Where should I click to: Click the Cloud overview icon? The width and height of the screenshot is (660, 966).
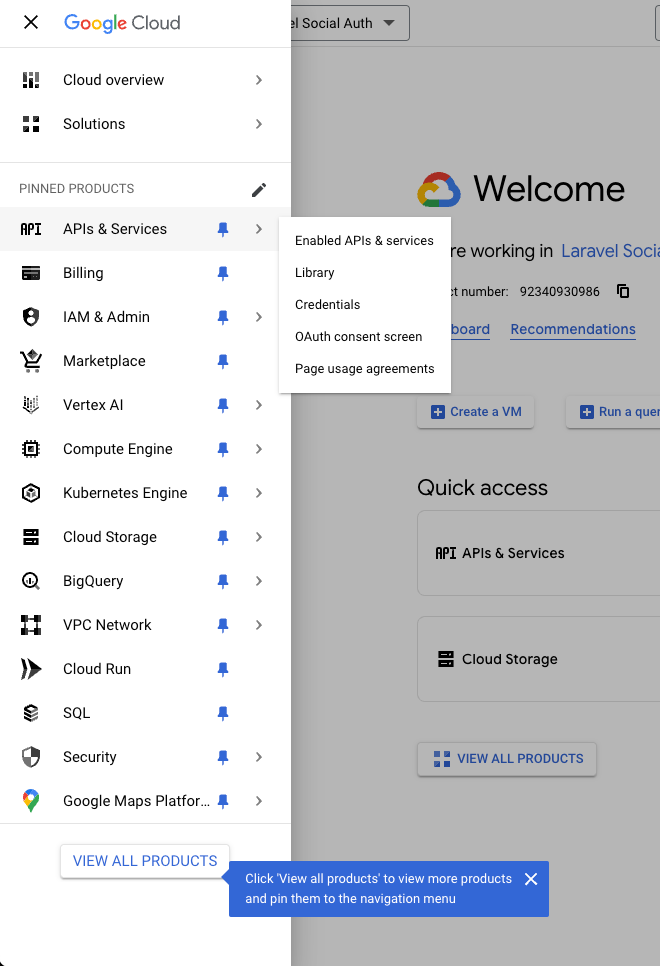(31, 80)
